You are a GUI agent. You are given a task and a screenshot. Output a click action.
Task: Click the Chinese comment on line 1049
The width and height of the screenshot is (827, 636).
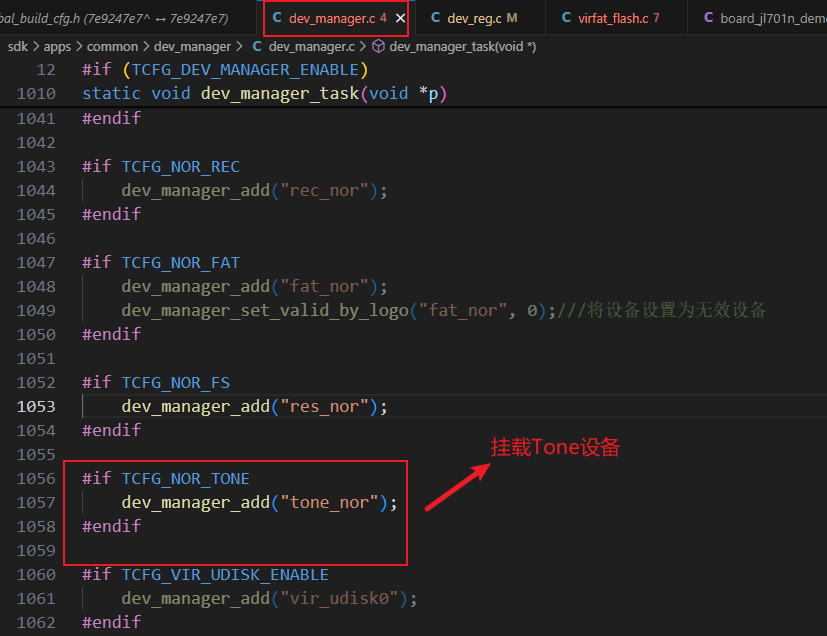coord(661,311)
